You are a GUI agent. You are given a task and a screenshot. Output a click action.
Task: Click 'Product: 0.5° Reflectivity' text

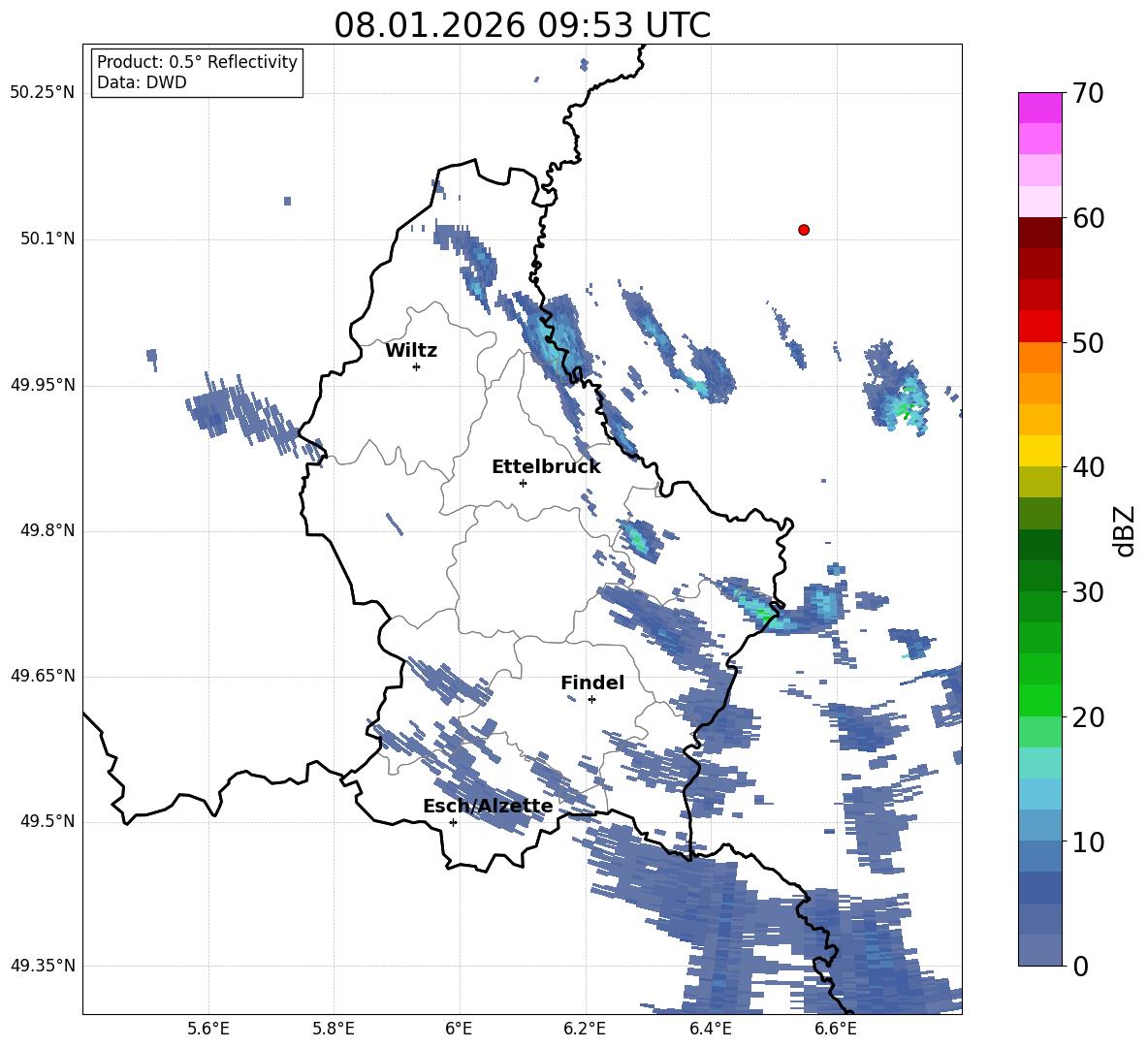[197, 62]
